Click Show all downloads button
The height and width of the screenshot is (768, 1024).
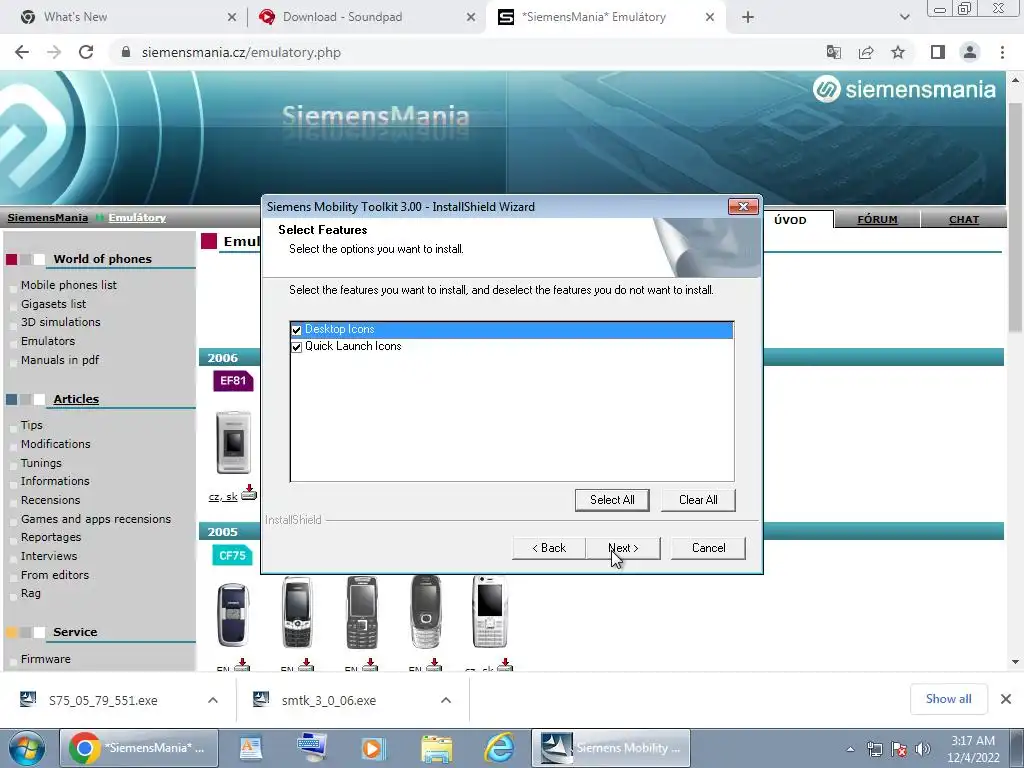[948, 699]
